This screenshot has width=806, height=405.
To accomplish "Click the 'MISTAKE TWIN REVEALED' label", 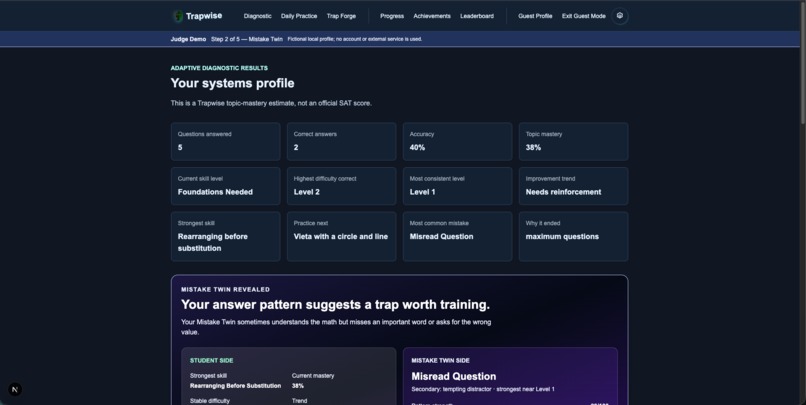I will 225,289.
